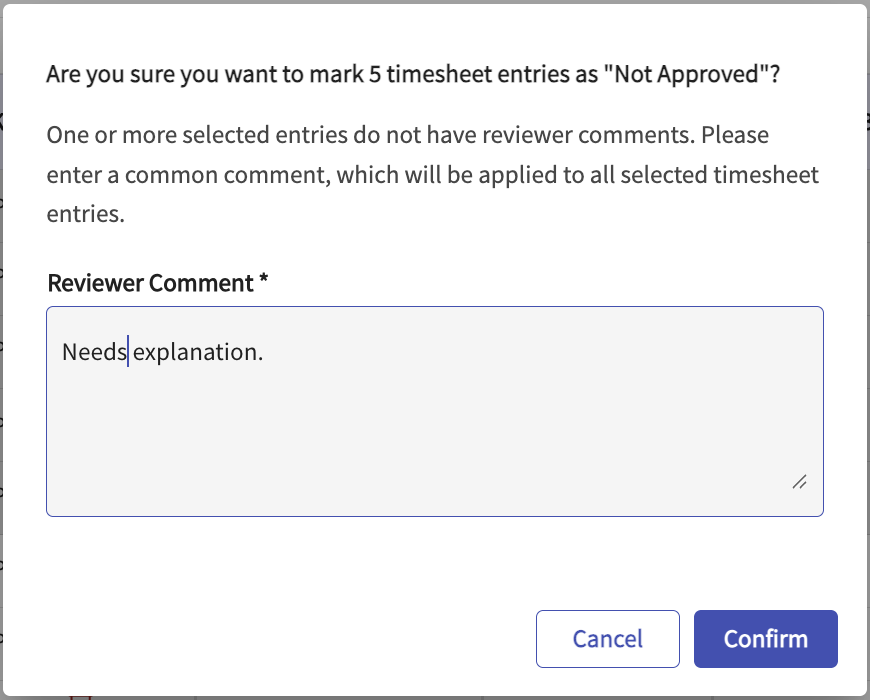Image resolution: width=870 pixels, height=700 pixels.
Task: Click the "Reviewer Comment" field label
Action: [150, 283]
